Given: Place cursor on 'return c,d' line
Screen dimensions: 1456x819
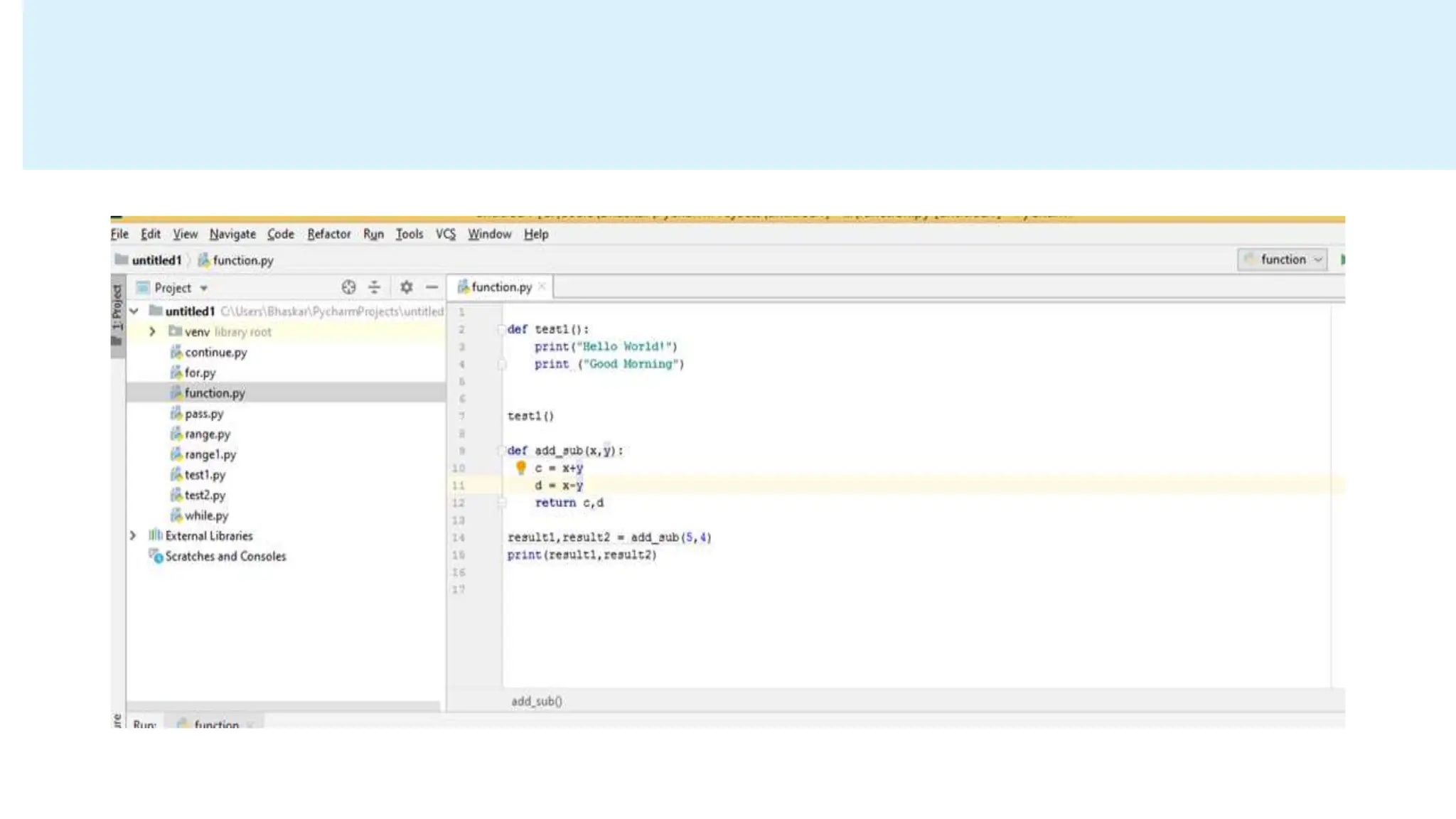Looking at the screenshot, I should (x=569, y=503).
